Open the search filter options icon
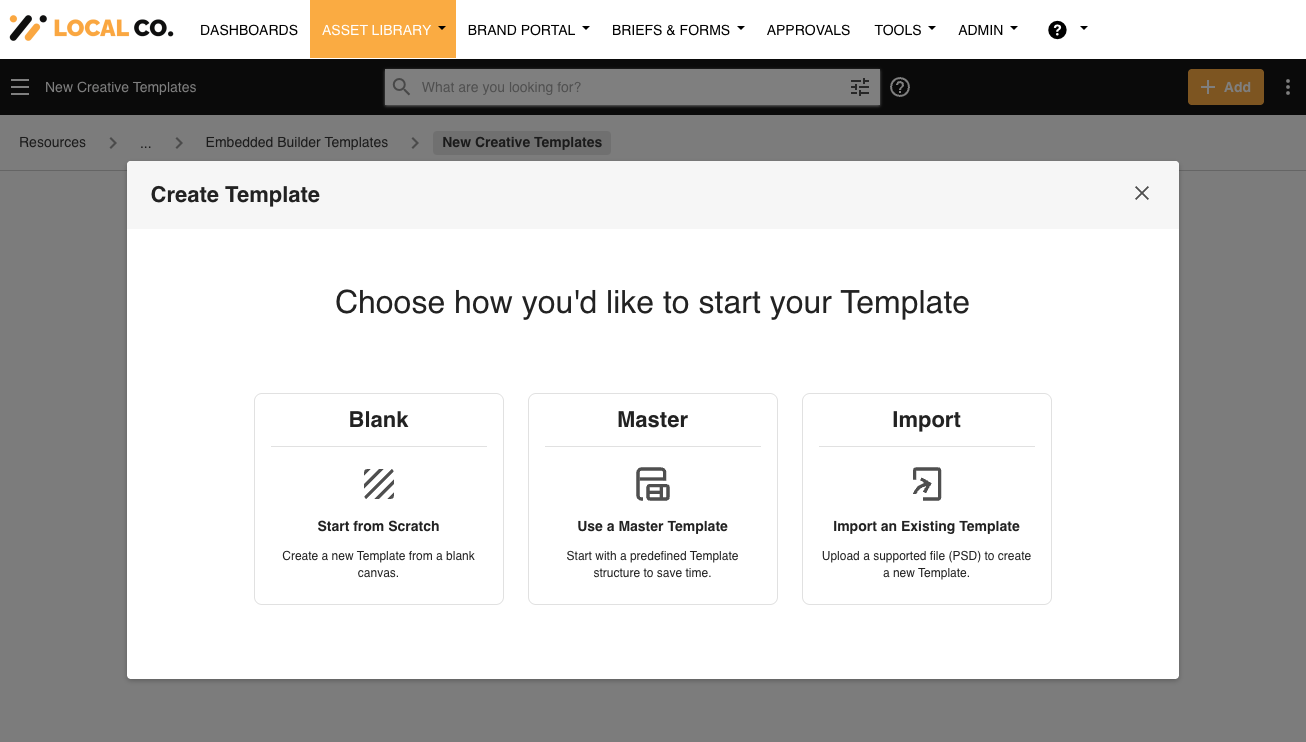 click(x=860, y=87)
